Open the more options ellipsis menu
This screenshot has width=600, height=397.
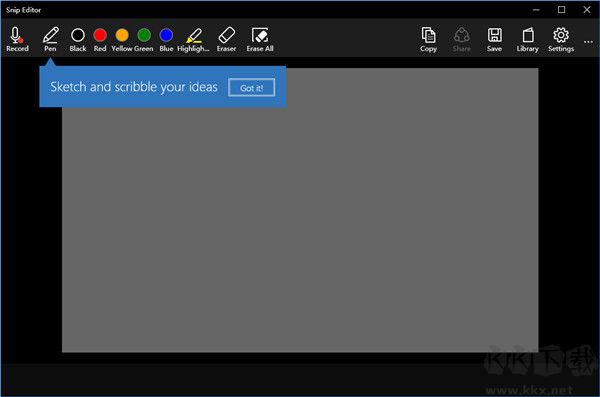pos(588,42)
